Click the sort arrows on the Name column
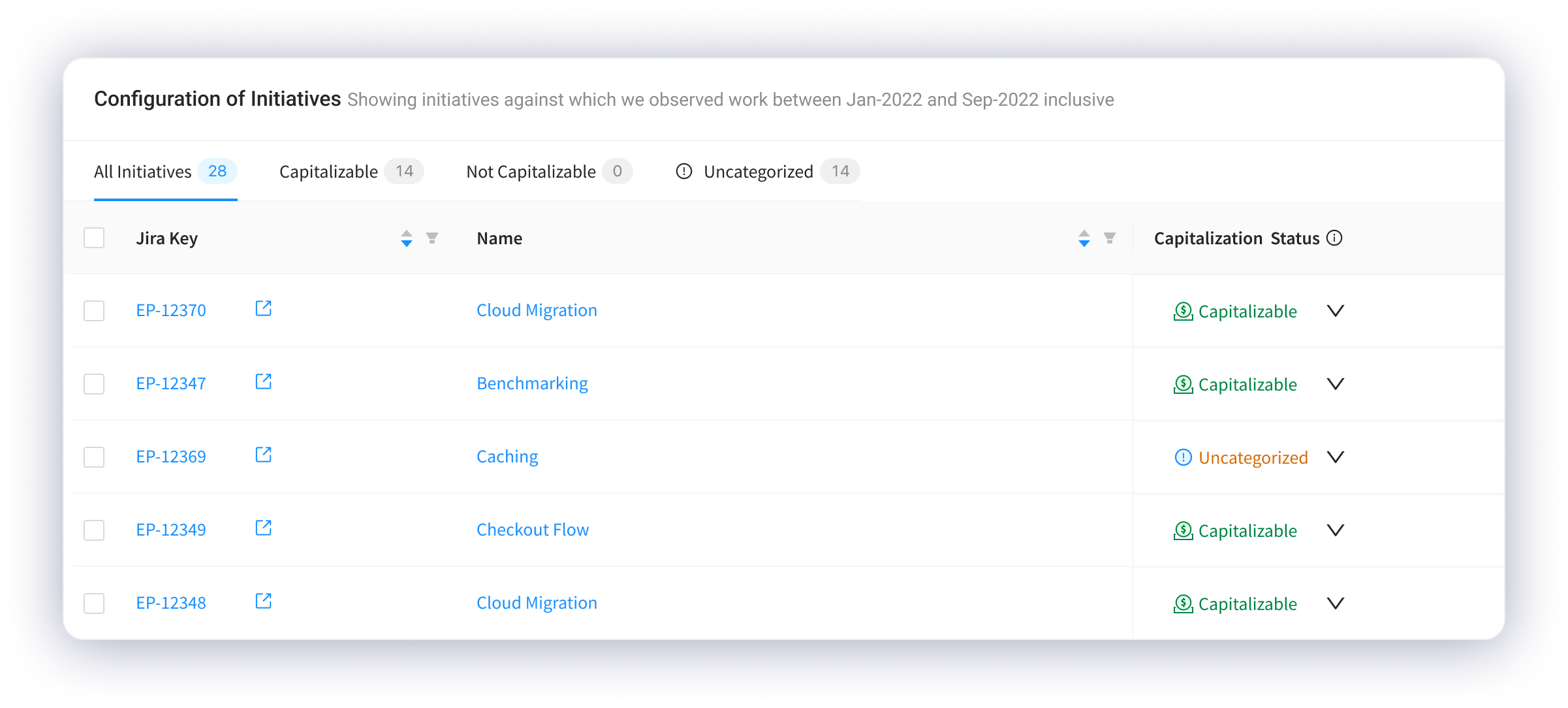 pyautogui.click(x=1084, y=239)
